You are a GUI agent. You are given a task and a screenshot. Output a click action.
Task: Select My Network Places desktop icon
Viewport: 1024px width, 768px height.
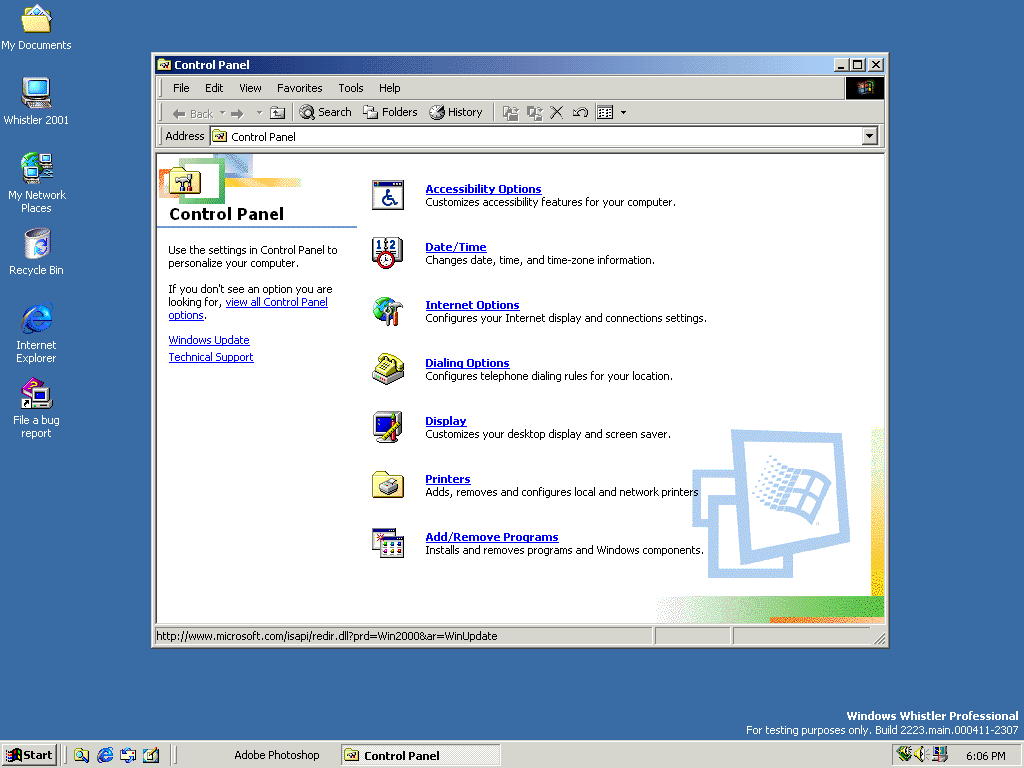[37, 183]
